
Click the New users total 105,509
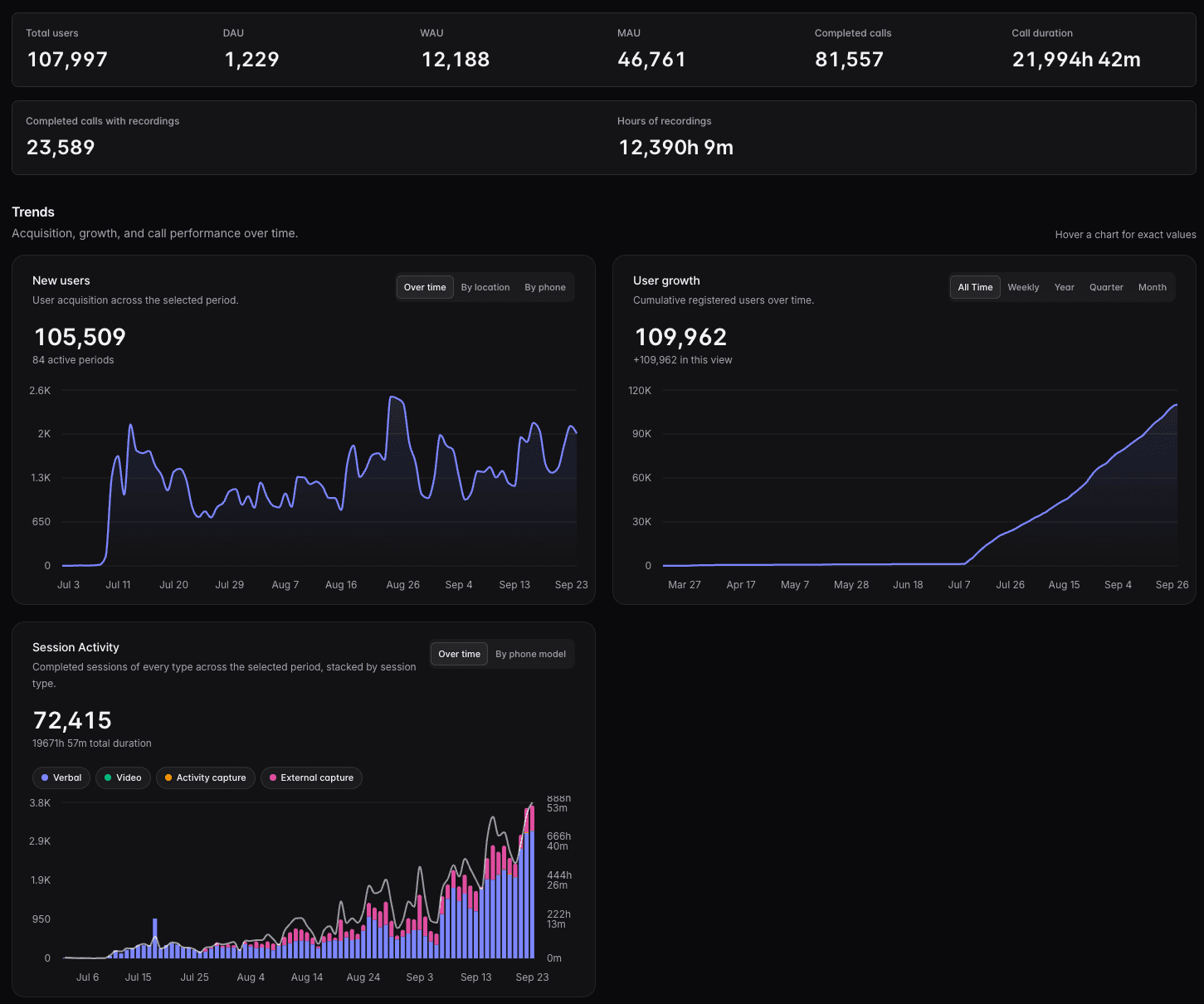[x=80, y=337]
